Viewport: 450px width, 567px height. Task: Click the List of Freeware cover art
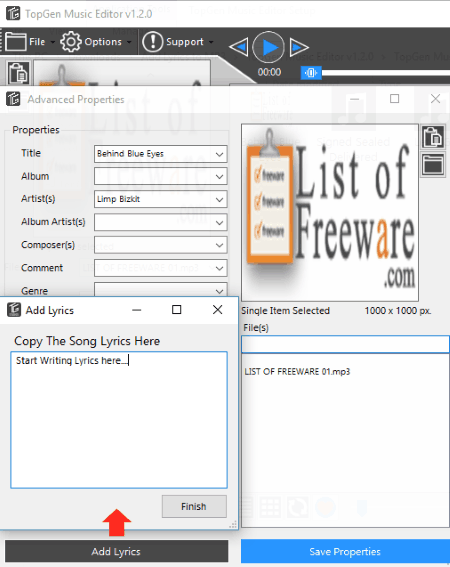pyautogui.click(x=330, y=213)
